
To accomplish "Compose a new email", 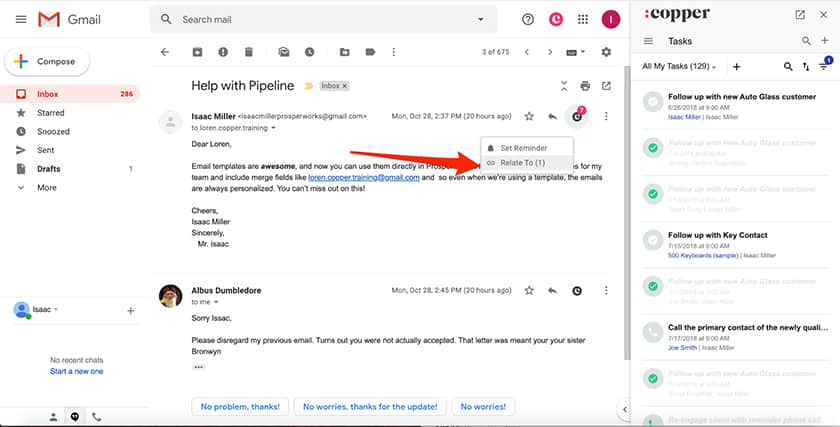I will 47,62.
